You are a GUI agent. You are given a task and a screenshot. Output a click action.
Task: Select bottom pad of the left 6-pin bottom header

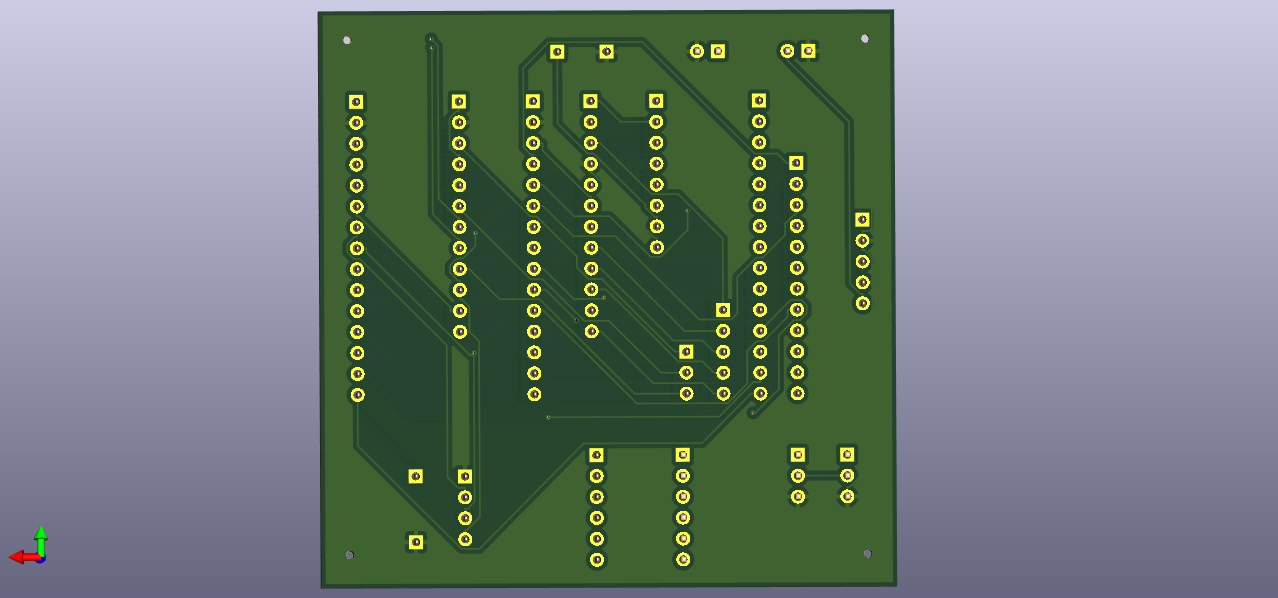(x=597, y=560)
